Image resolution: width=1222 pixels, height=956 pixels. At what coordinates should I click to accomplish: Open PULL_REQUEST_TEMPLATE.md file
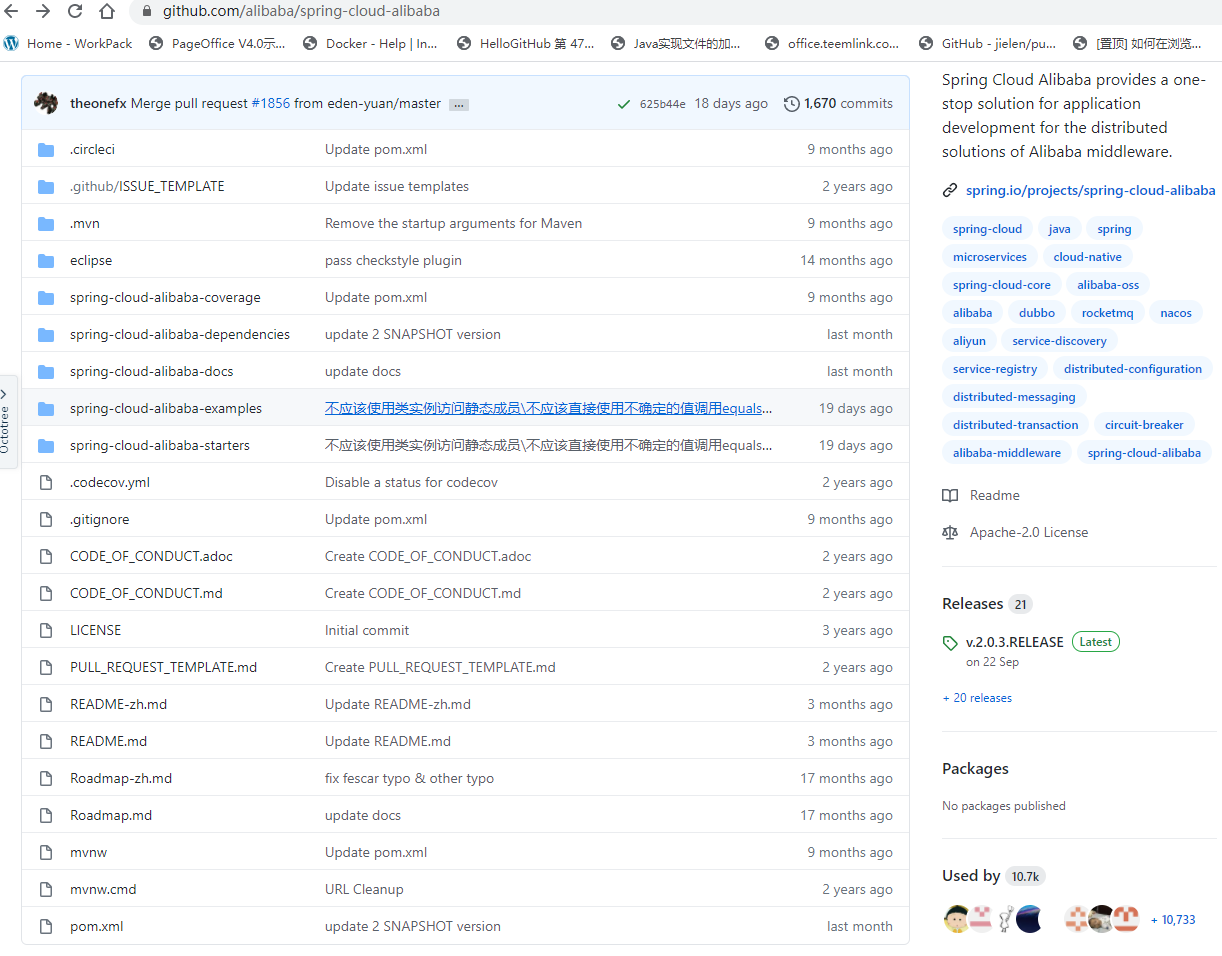[x=163, y=667]
